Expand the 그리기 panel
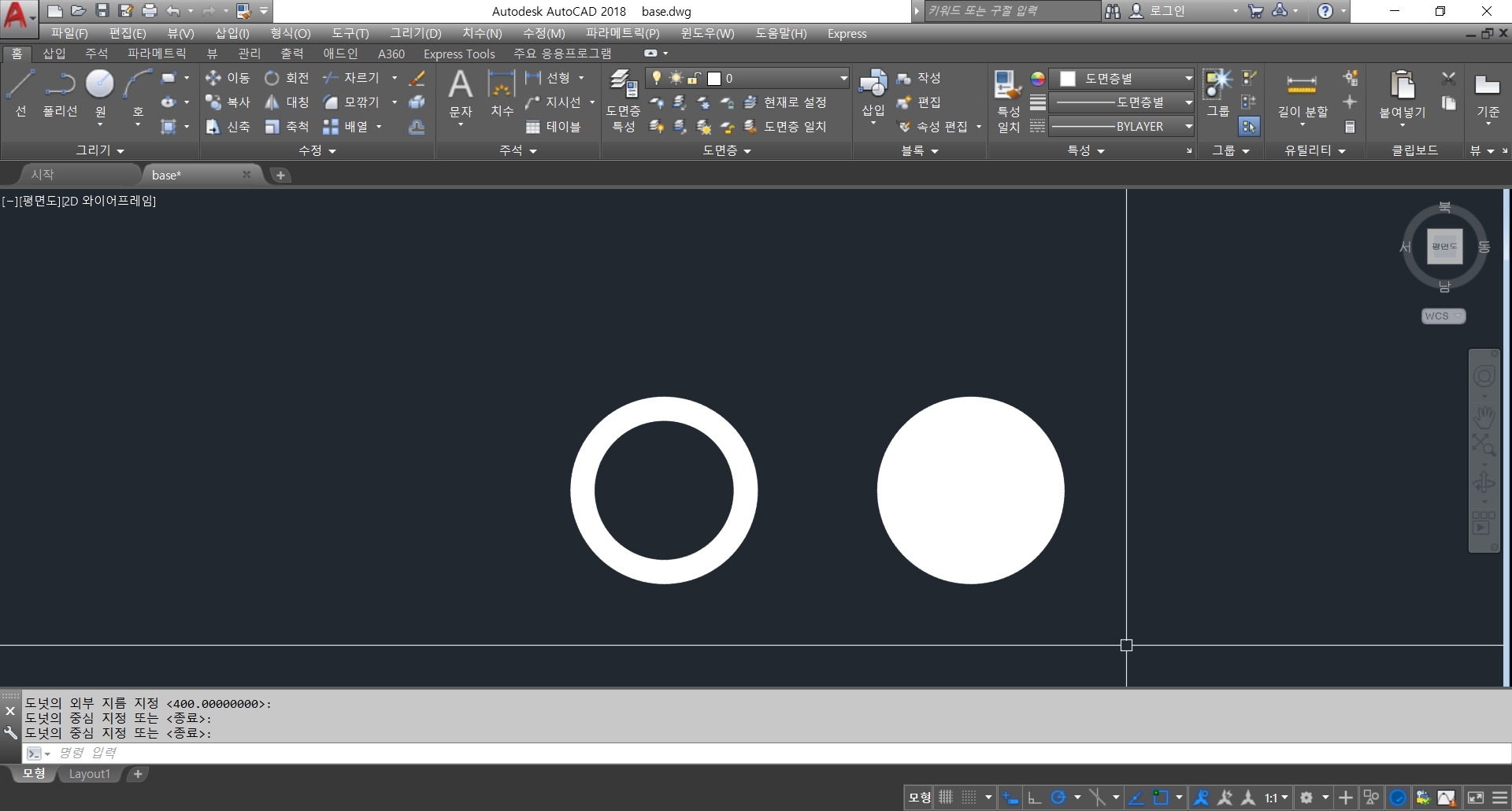The height and width of the screenshot is (811, 1512). pyautogui.click(x=99, y=150)
